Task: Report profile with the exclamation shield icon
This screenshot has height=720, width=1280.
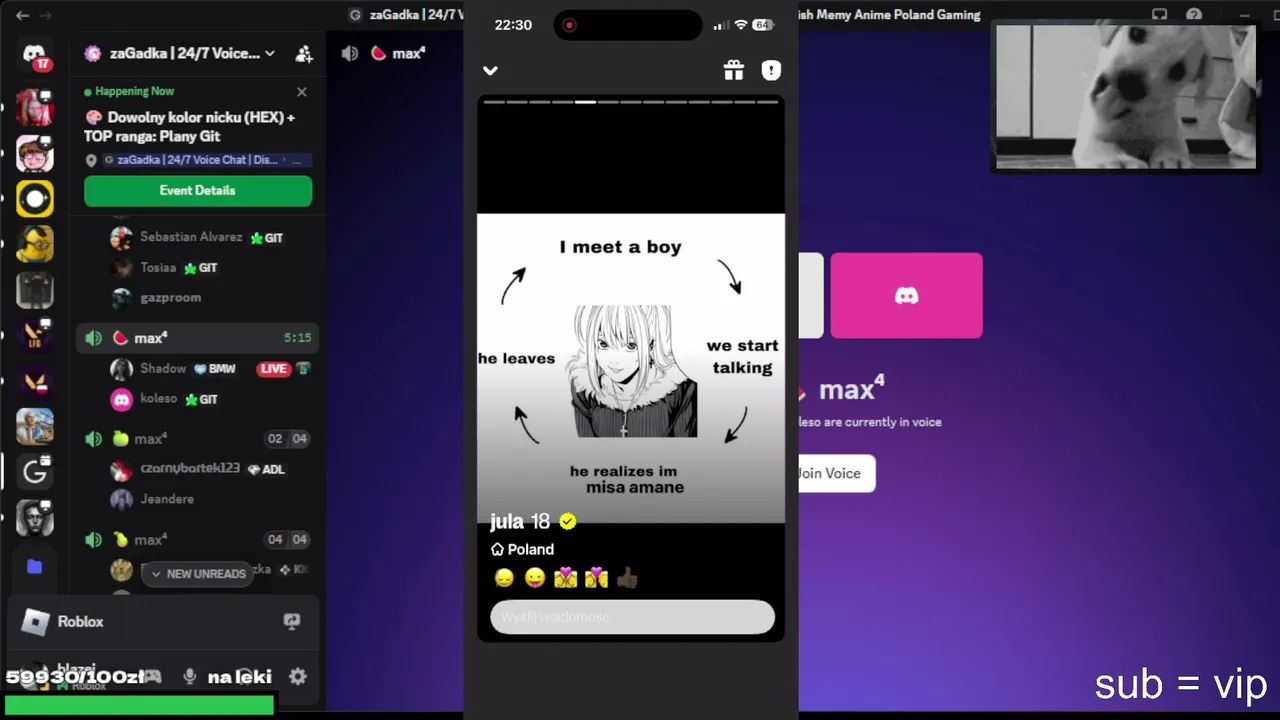Action: [771, 70]
